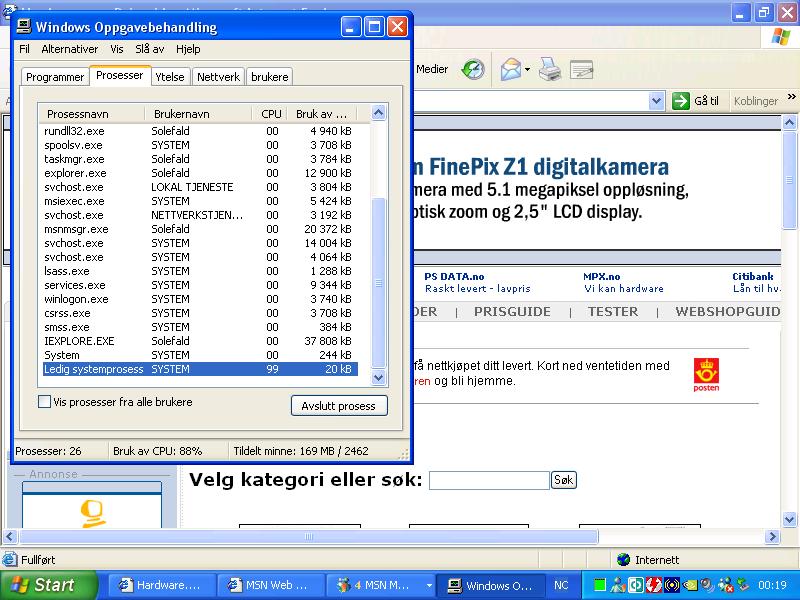
Task: Open the Hjelp menu
Action: coord(188,49)
